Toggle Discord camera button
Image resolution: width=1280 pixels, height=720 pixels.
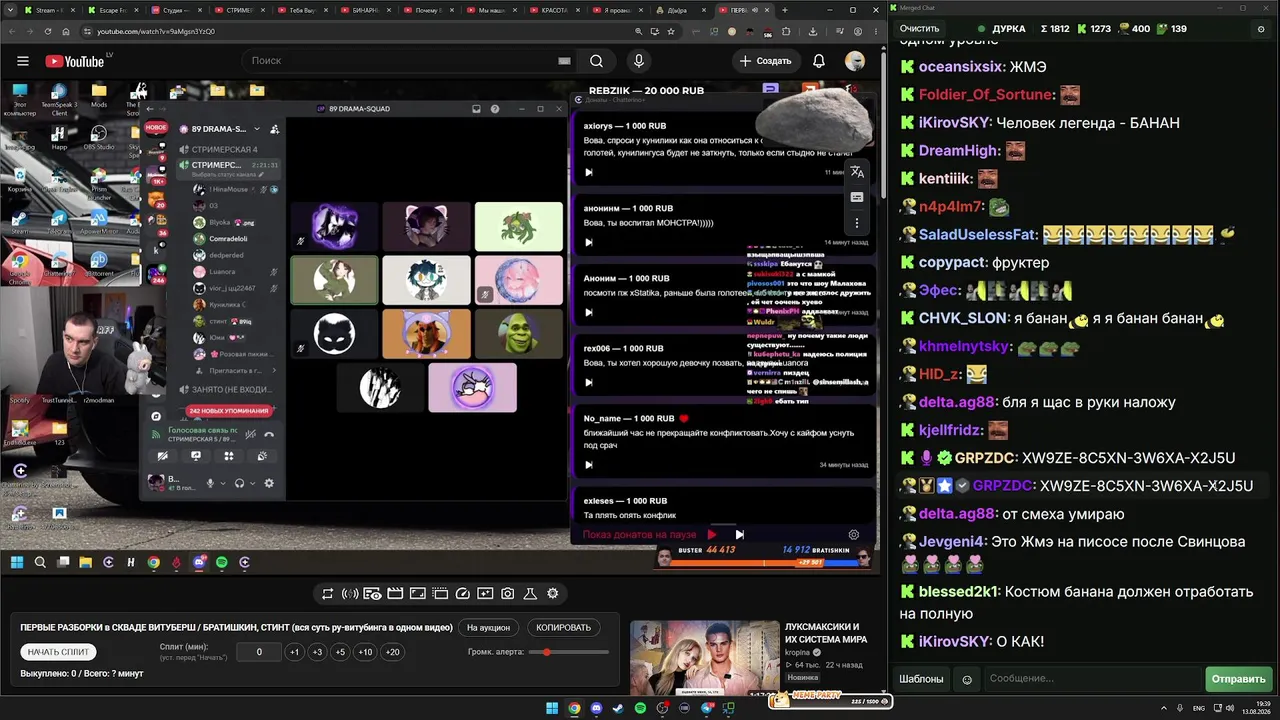point(163,456)
